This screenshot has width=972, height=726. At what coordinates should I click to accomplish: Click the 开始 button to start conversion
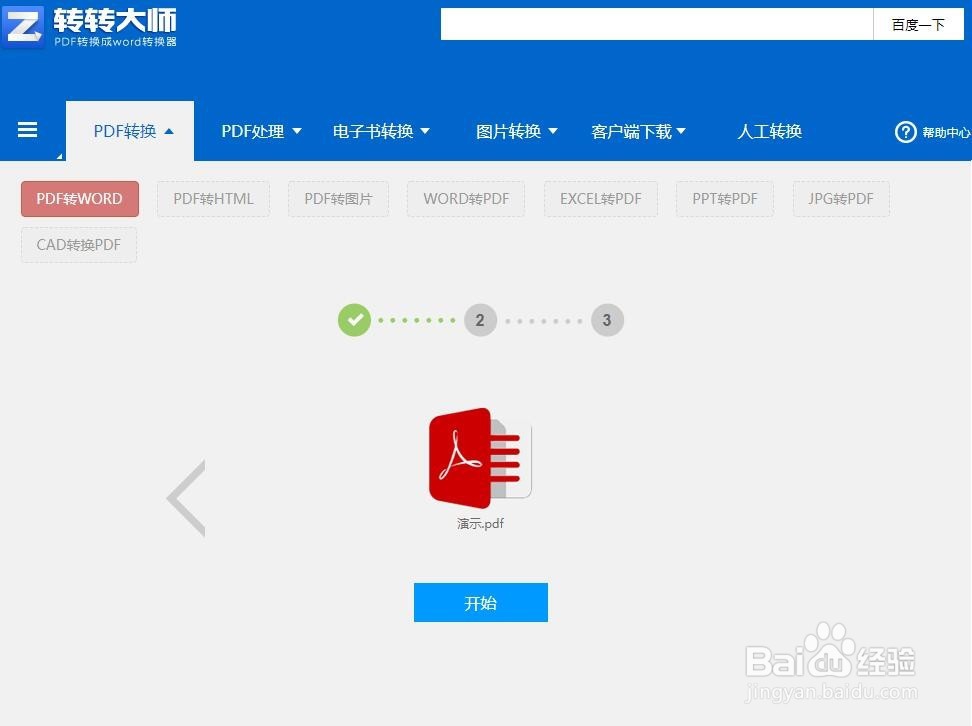480,602
